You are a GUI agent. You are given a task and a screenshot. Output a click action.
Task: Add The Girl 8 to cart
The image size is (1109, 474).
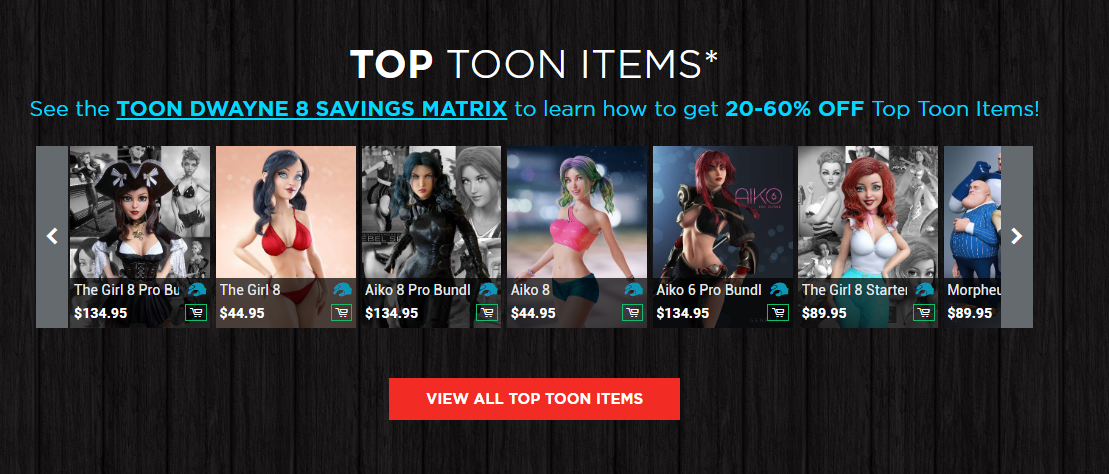point(342,313)
